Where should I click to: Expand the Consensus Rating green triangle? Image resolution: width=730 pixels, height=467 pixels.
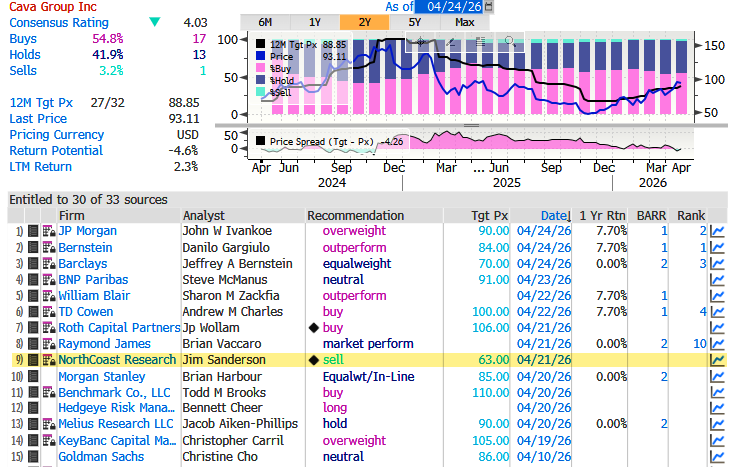[154, 22]
